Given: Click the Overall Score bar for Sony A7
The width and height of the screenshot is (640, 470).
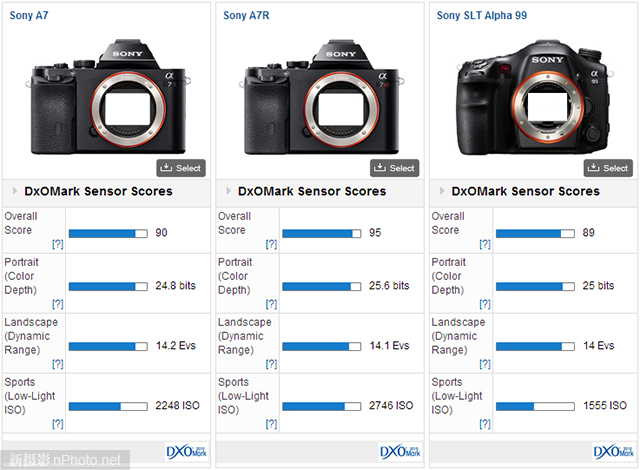Looking at the screenshot, I should 108,233.
